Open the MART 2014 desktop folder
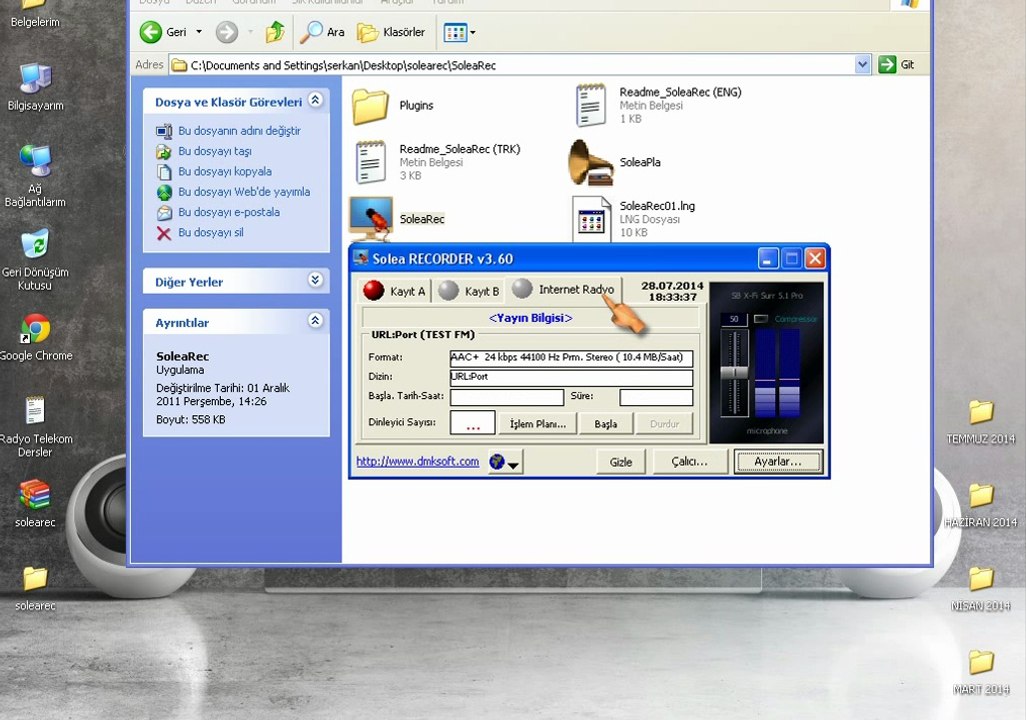Screen dimensions: 1026x720 coord(981,672)
